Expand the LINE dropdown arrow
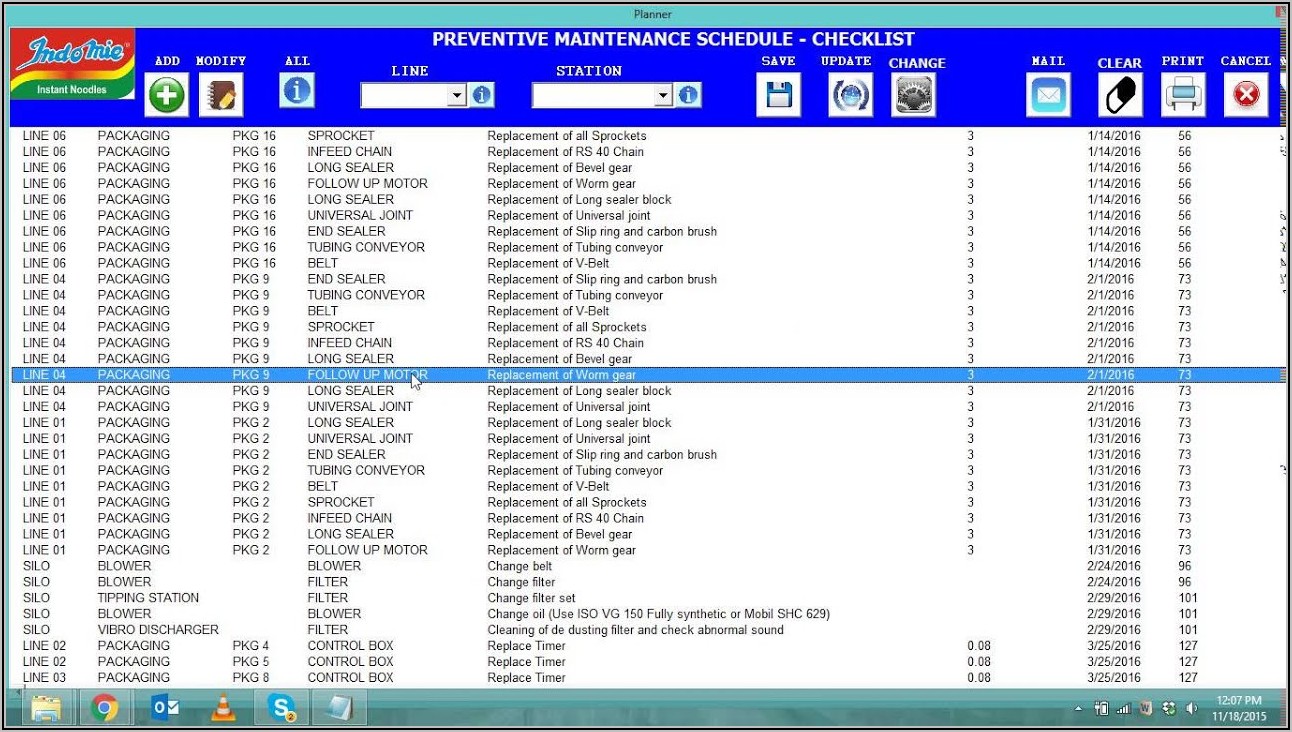 click(x=456, y=95)
